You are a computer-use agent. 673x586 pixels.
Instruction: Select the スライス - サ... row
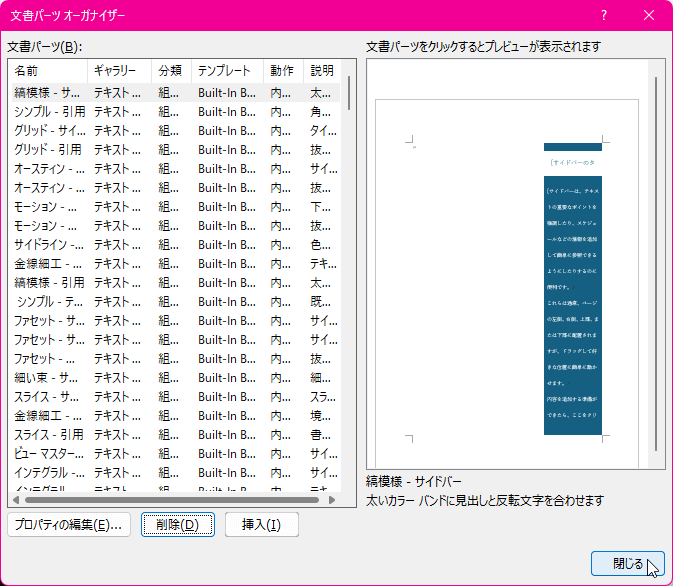pos(176,397)
